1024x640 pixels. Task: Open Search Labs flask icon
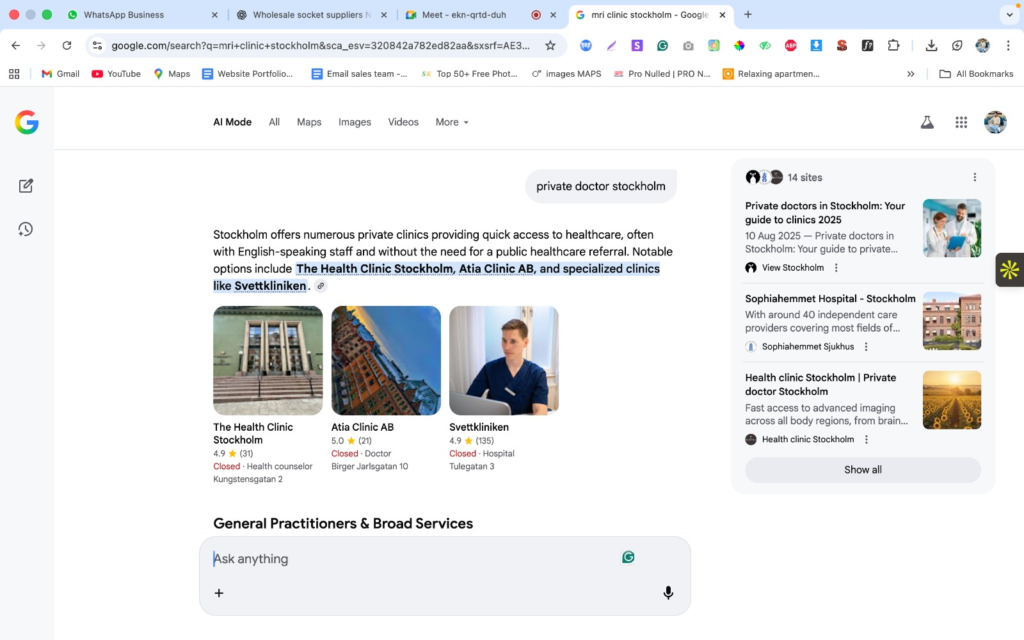(x=927, y=122)
